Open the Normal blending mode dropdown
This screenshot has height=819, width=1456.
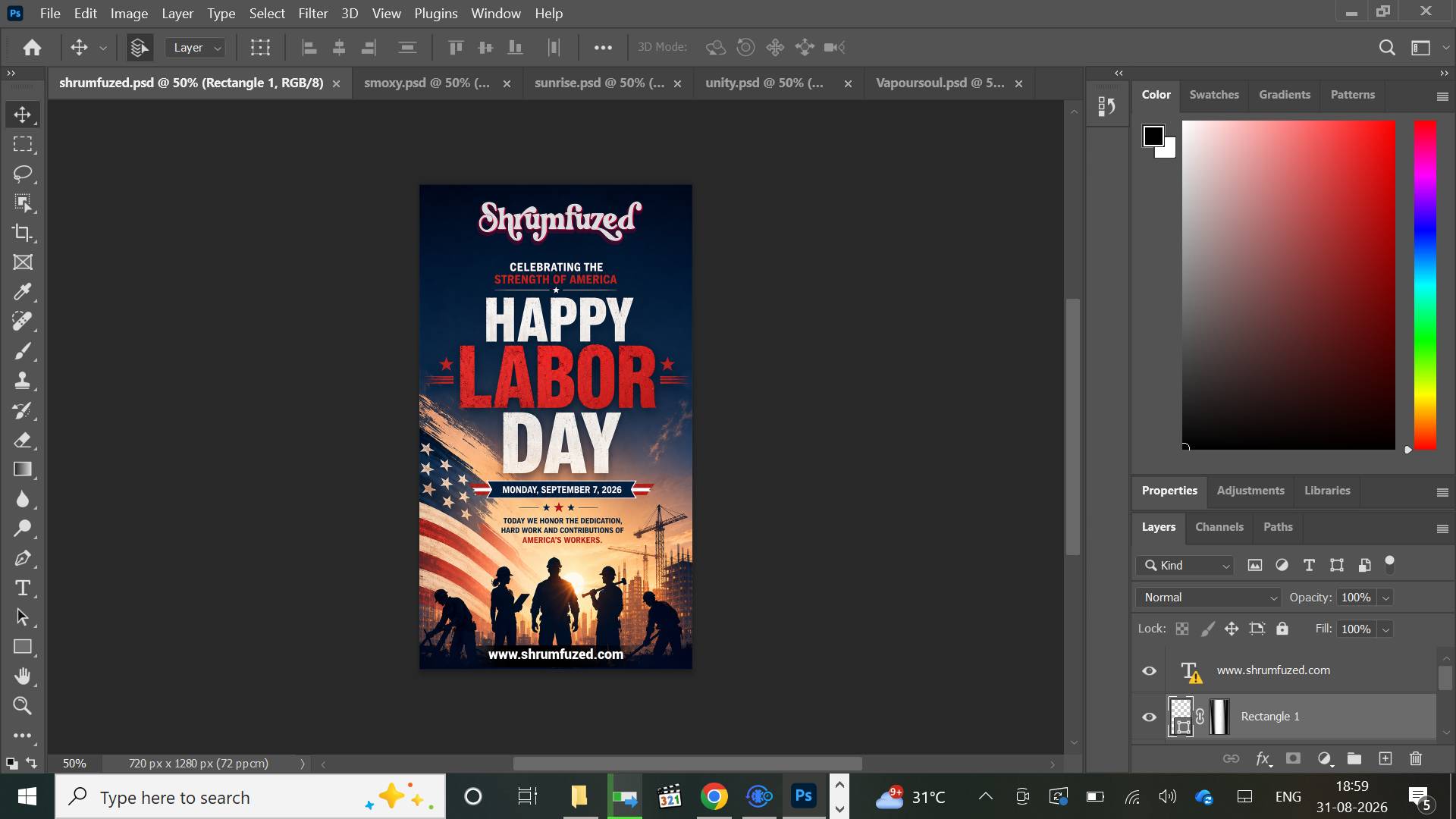click(1208, 598)
